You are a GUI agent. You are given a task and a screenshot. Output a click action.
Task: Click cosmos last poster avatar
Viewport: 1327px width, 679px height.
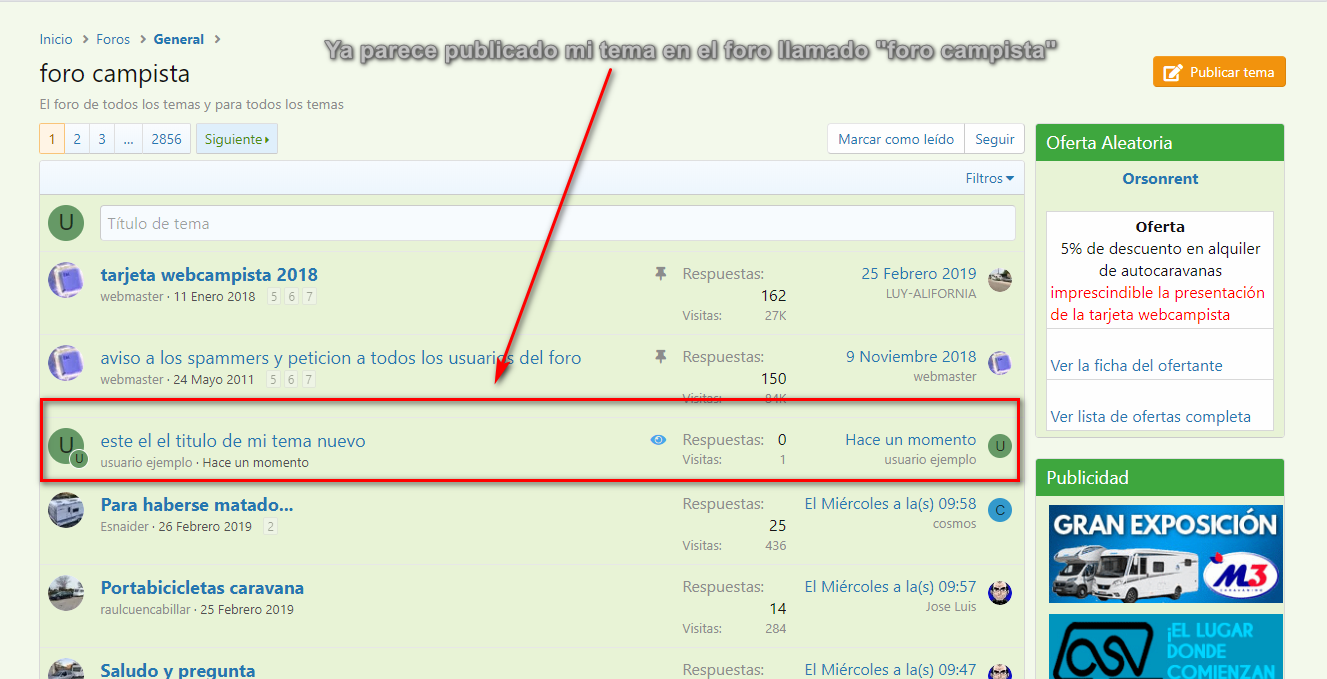point(1000,510)
